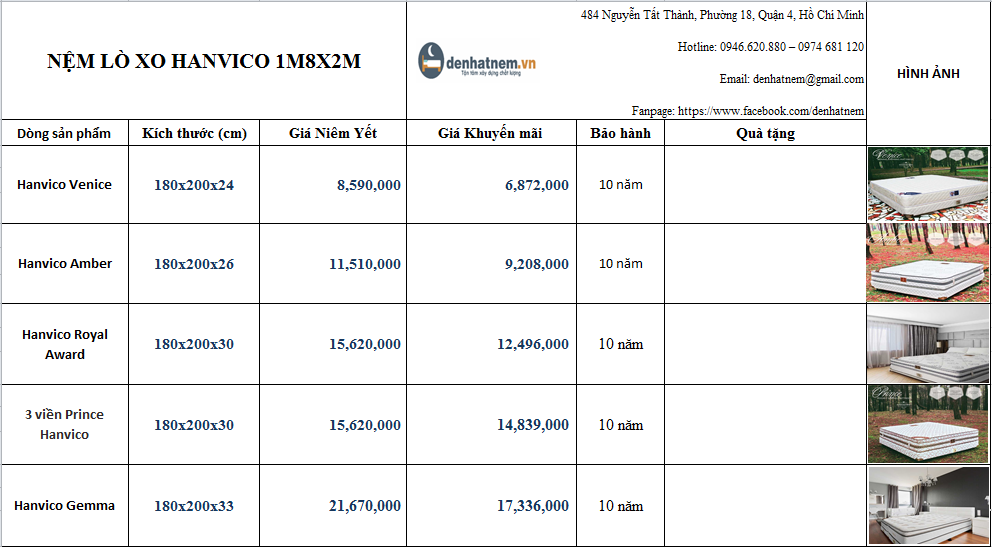The image size is (992, 547).
Task: Select the Hanvico Venice product cell
Action: click(65, 185)
